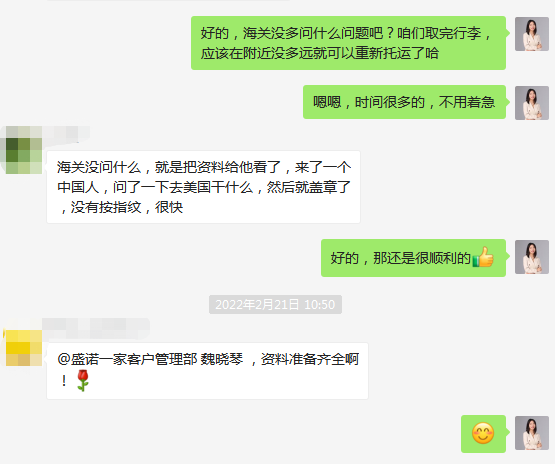Click the rose emoji in the white bubble

[x=83, y=380]
